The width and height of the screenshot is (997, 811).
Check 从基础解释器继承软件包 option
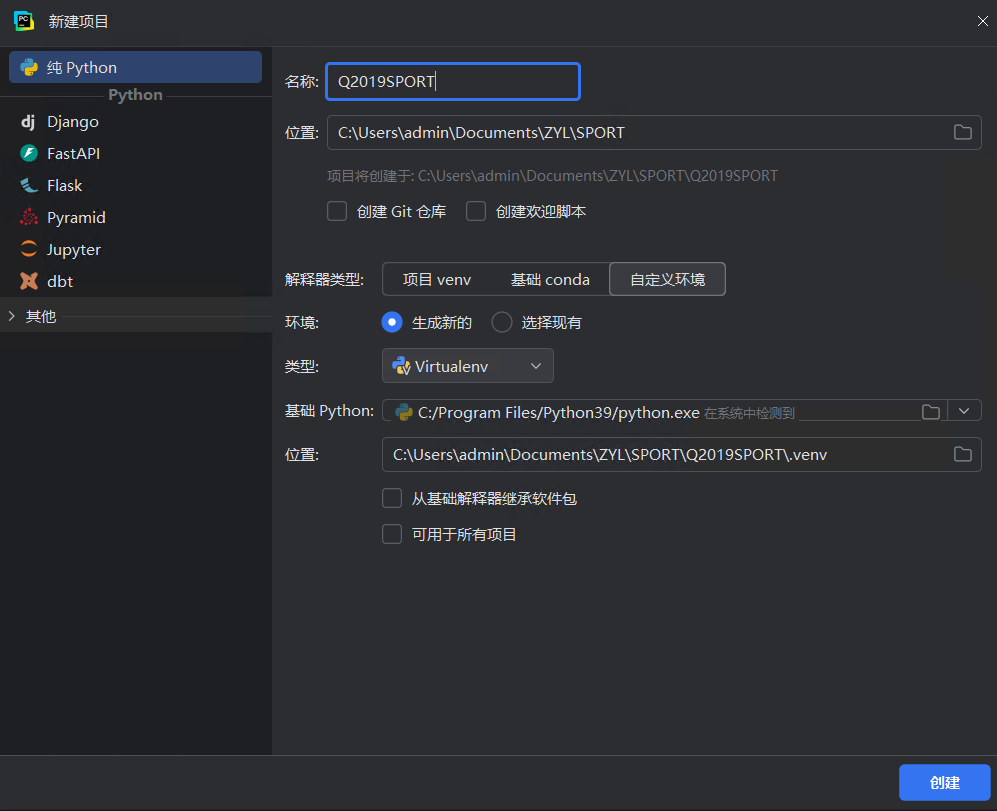[392, 498]
